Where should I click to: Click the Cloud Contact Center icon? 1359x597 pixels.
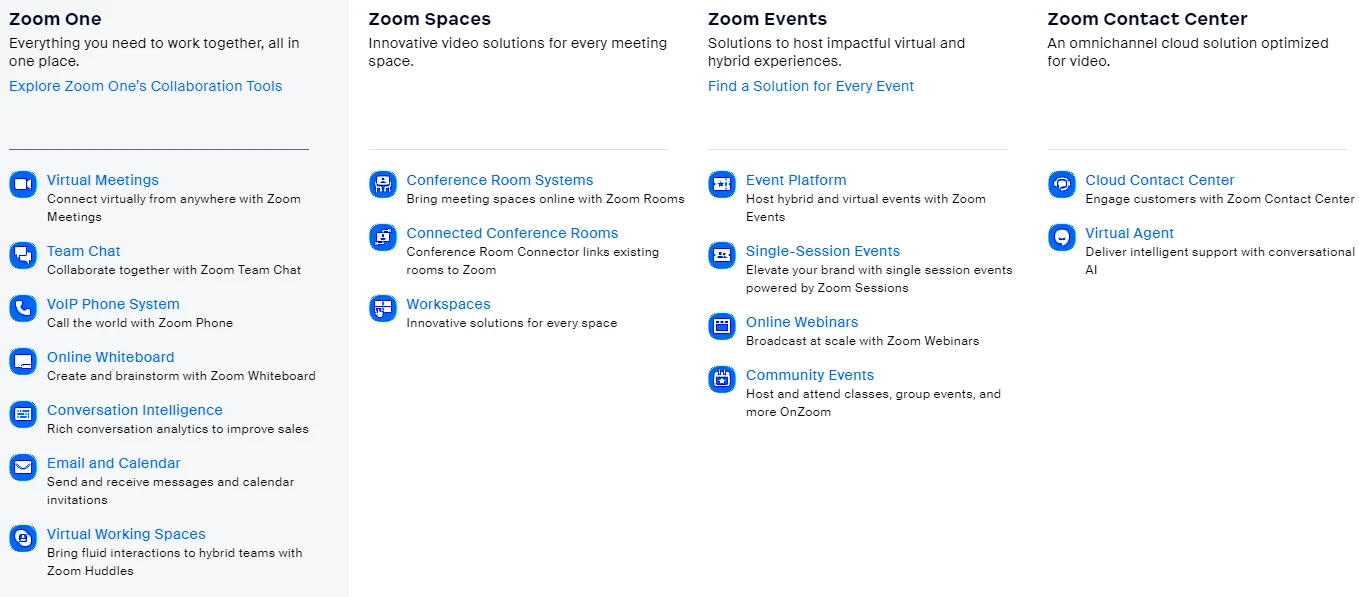click(x=1061, y=184)
